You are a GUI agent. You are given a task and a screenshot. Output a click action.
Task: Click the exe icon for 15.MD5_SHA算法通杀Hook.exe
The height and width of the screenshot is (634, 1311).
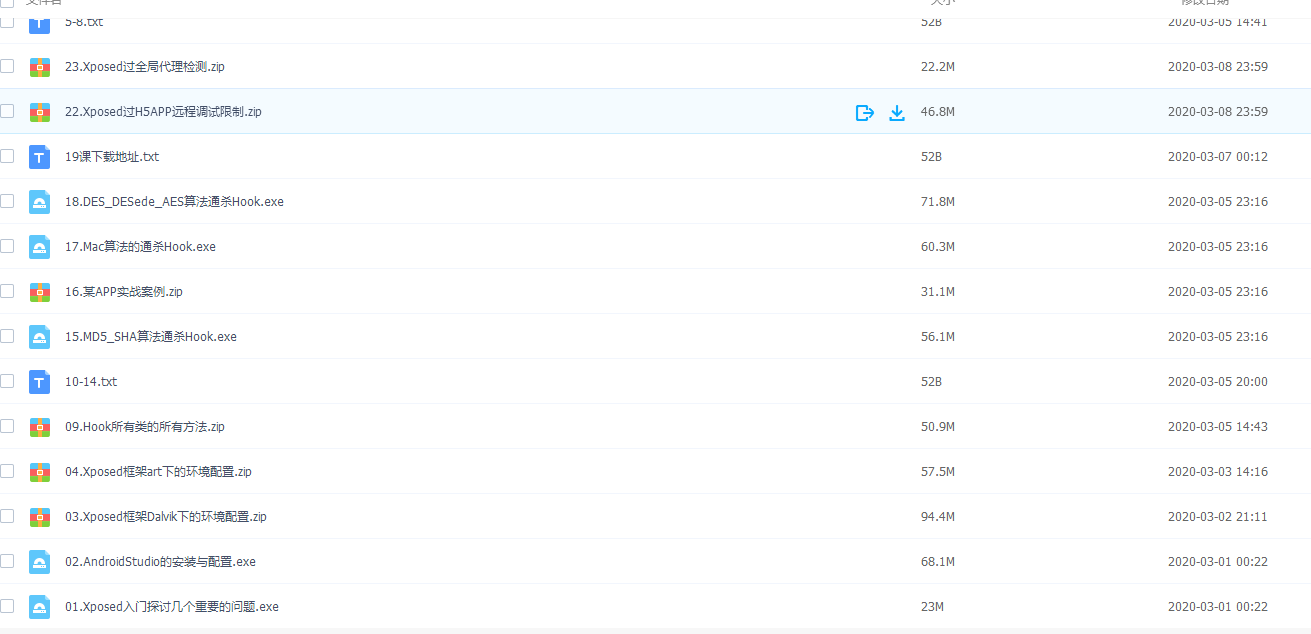pyautogui.click(x=40, y=337)
